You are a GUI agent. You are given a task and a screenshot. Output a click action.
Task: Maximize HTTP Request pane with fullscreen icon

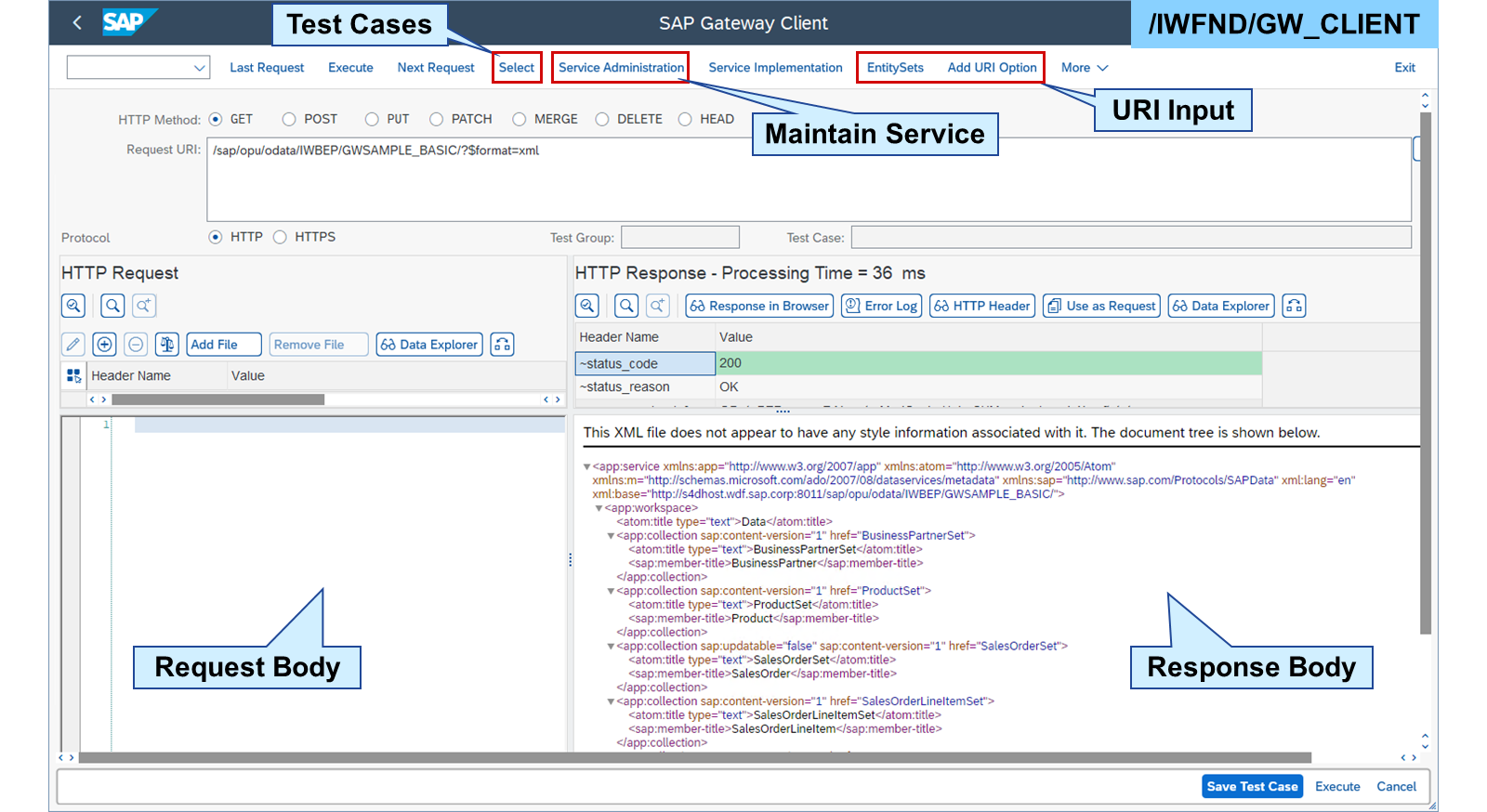coord(502,345)
